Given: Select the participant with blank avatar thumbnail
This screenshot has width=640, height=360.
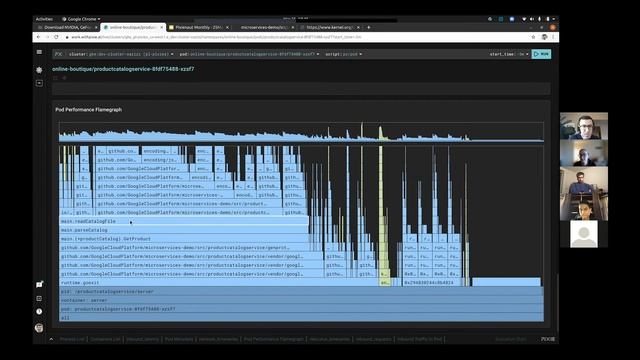Looking at the screenshot, I should (584, 234).
